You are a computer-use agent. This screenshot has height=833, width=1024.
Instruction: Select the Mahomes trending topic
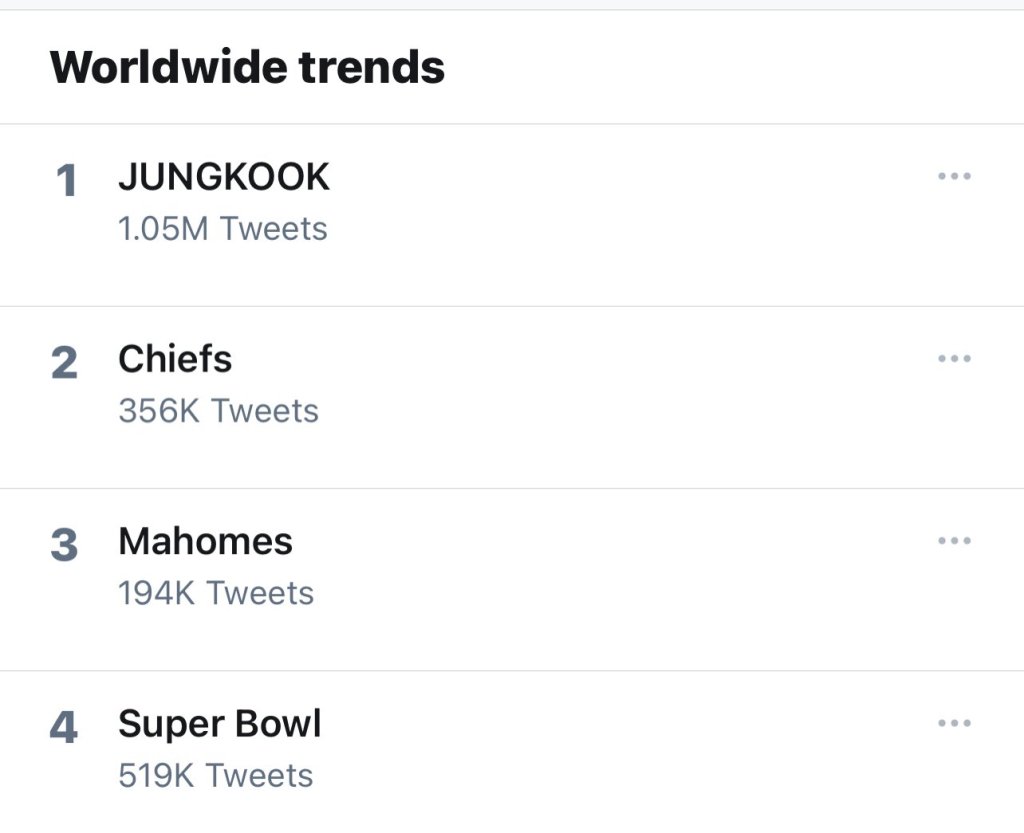point(205,542)
